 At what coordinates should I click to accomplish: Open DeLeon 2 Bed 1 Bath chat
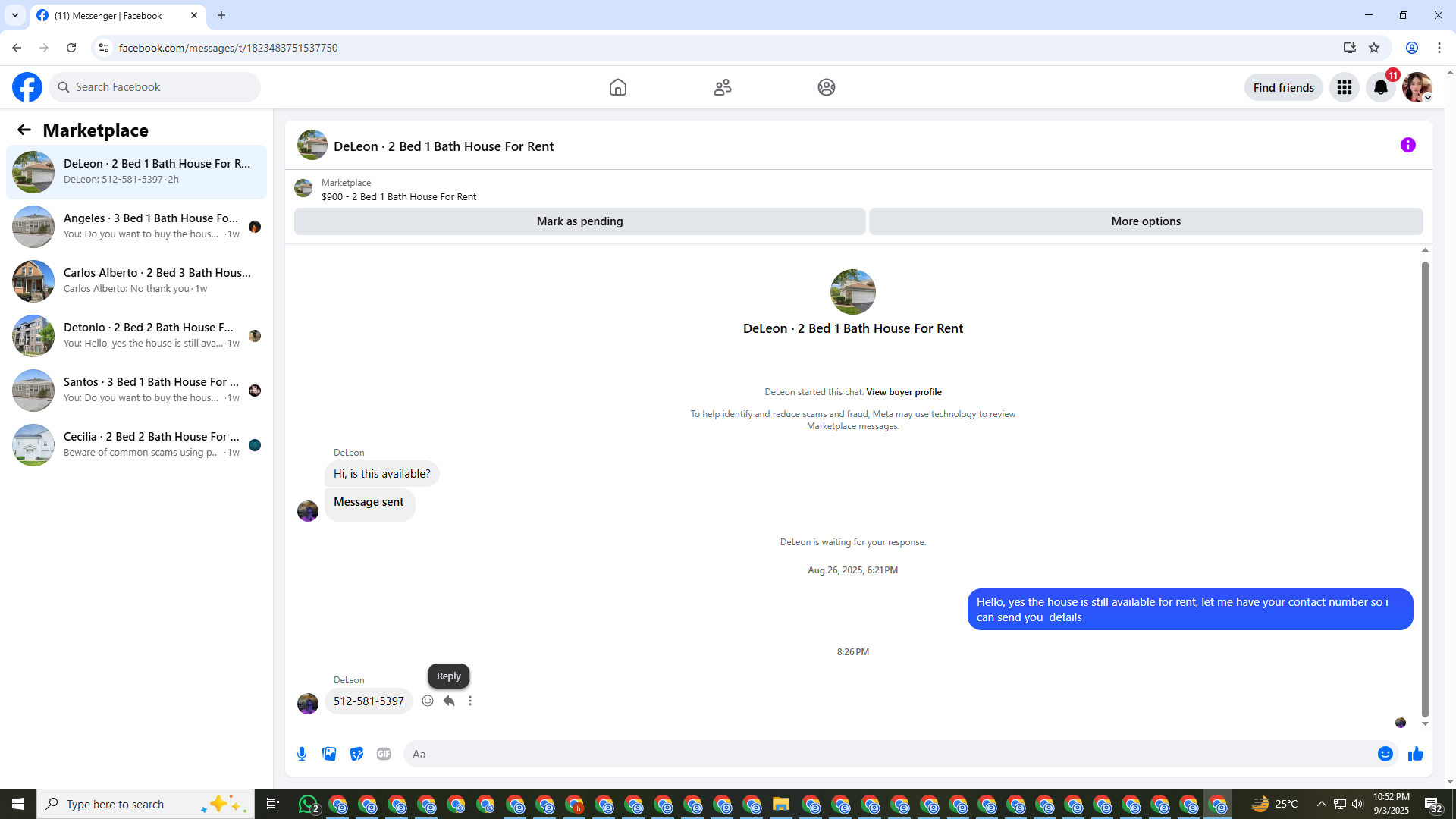[136, 172]
